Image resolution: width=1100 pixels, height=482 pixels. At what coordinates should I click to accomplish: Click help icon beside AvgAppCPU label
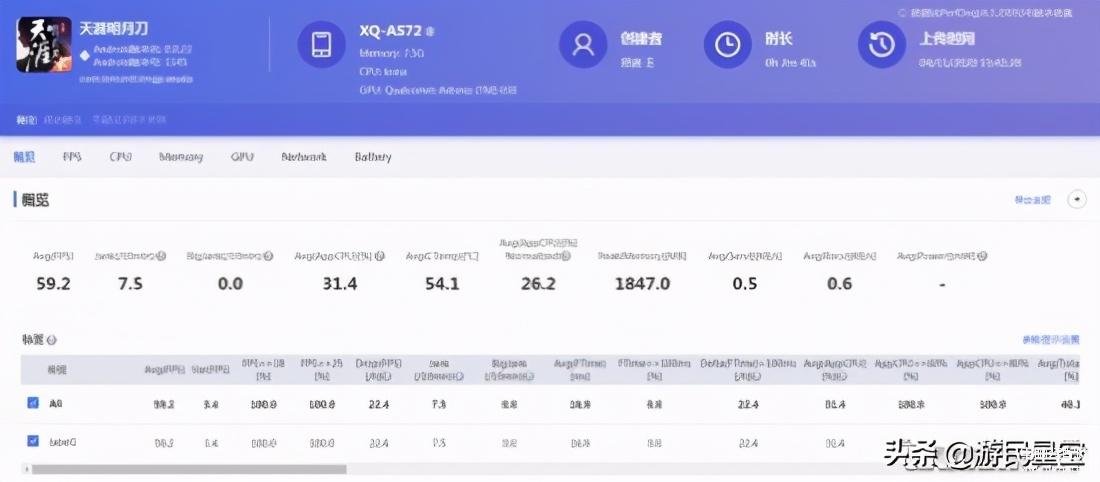tap(380, 257)
